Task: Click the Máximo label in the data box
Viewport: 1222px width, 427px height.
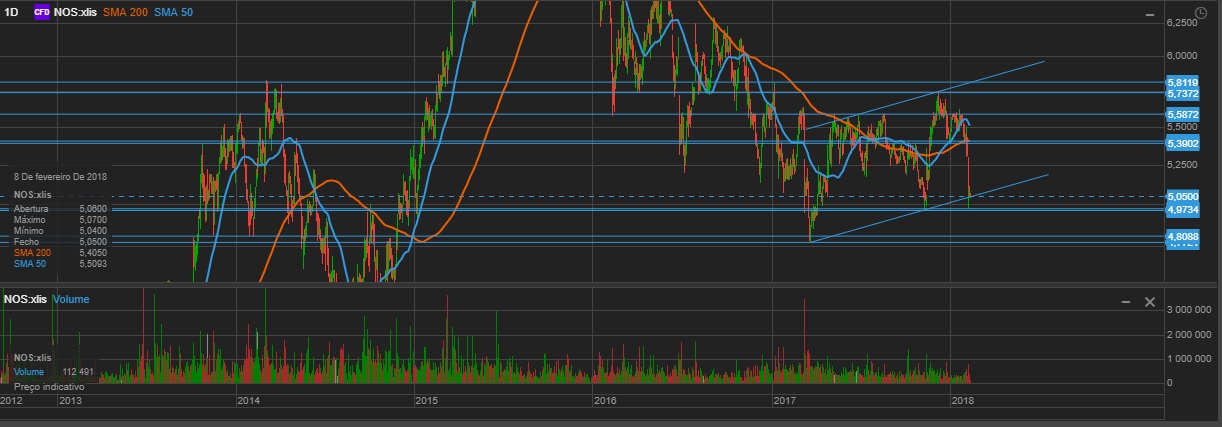Action: [29, 219]
